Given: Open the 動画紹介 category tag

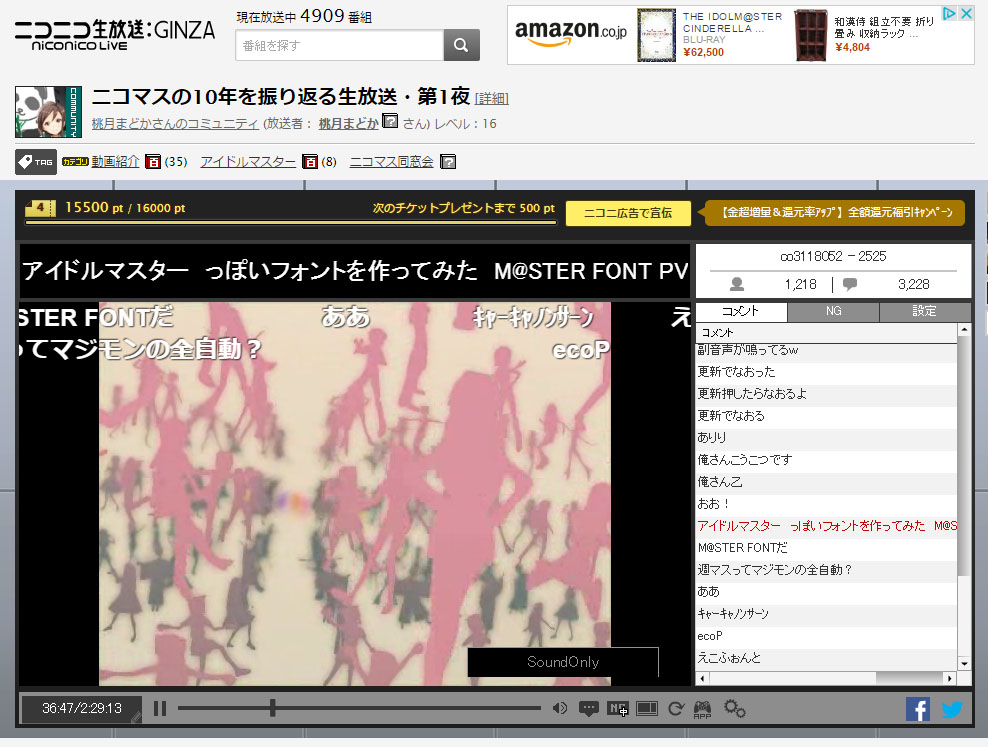Looking at the screenshot, I should click(x=115, y=162).
